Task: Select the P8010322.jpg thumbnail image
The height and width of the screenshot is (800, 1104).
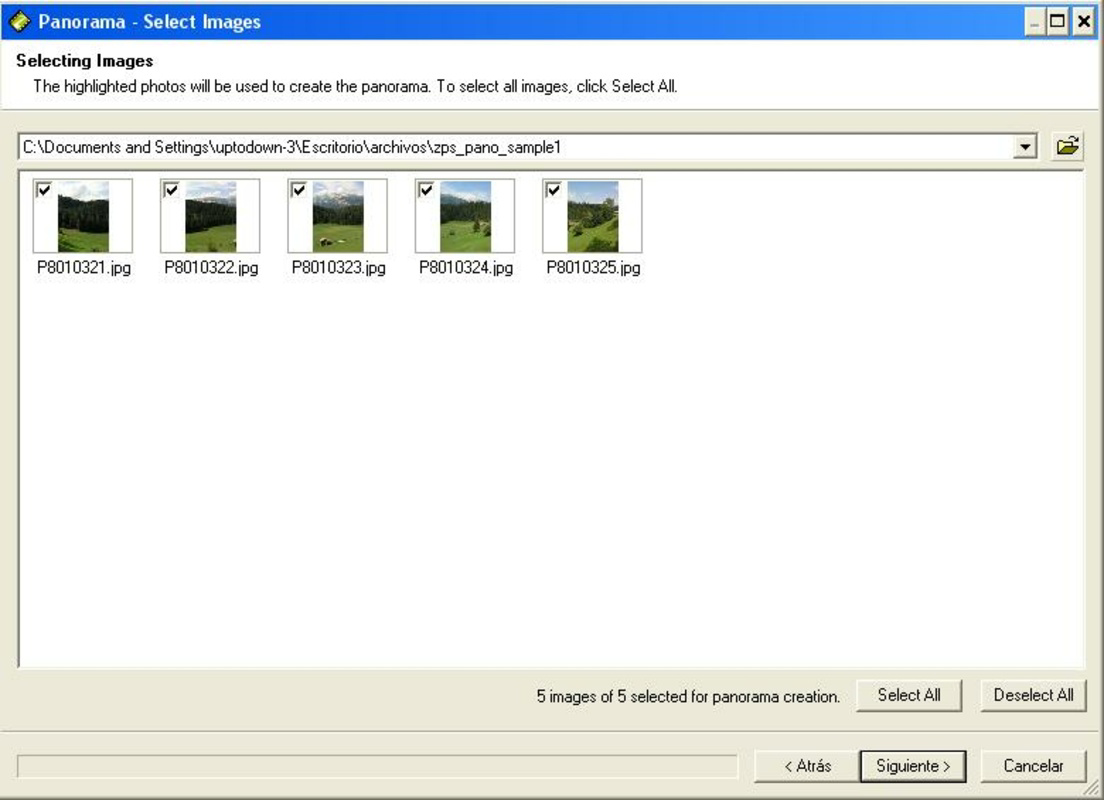Action: point(211,216)
